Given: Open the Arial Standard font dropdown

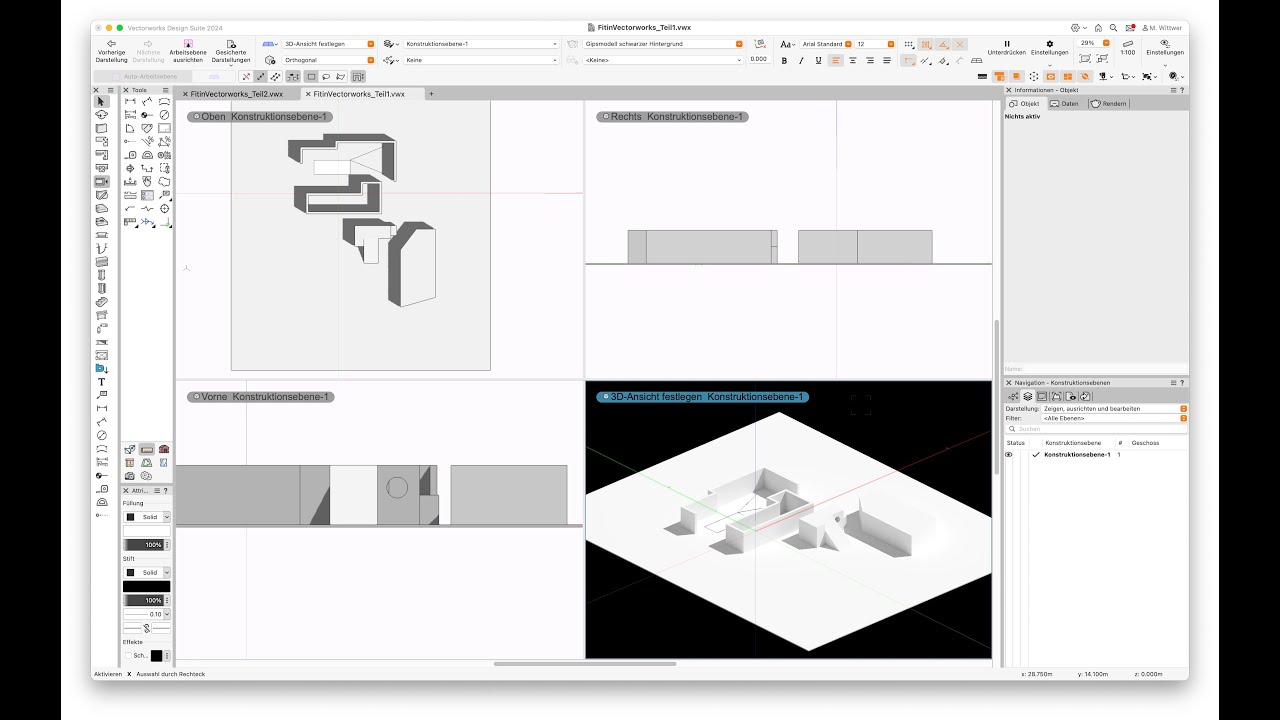Looking at the screenshot, I should click(825, 44).
